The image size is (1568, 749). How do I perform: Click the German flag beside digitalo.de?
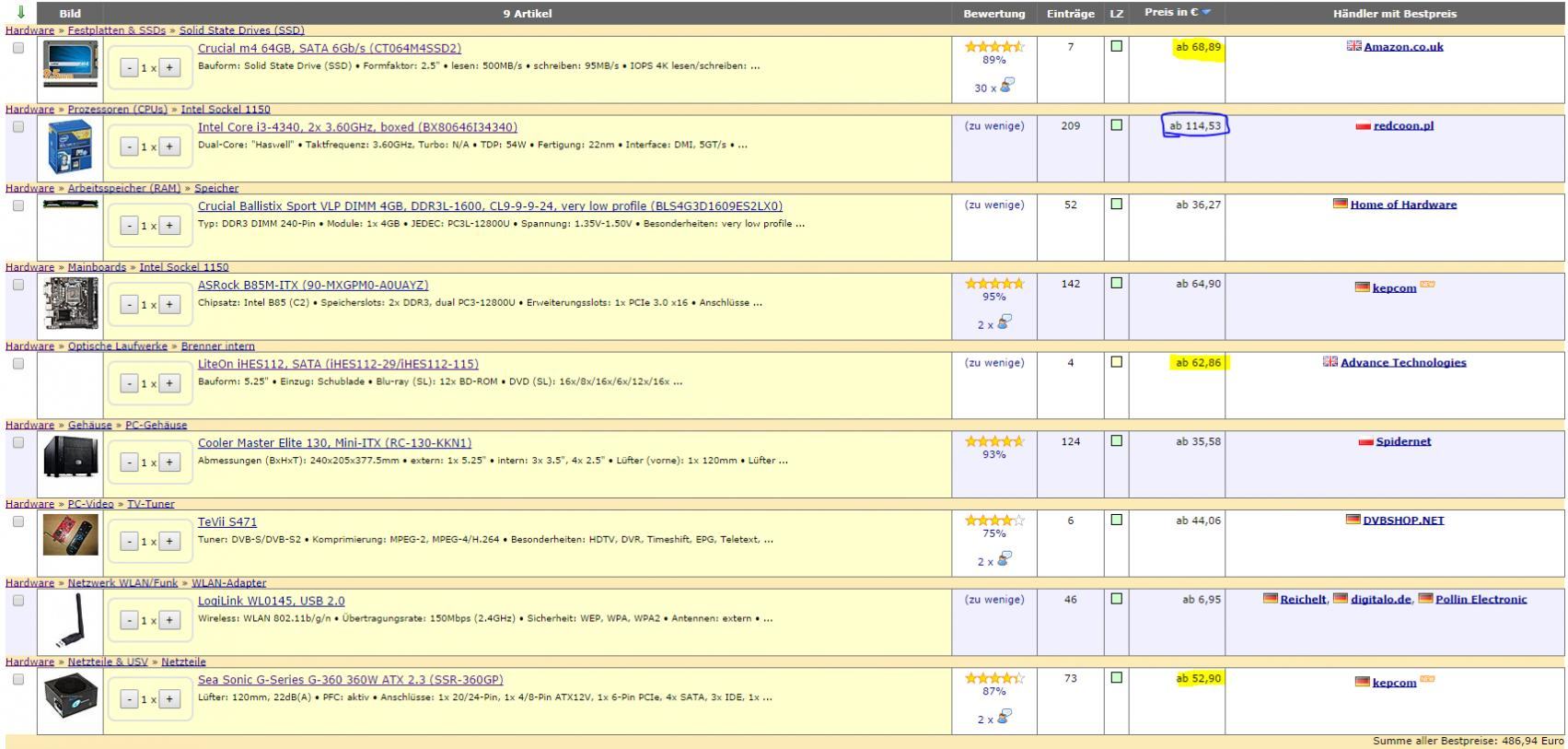click(1341, 599)
